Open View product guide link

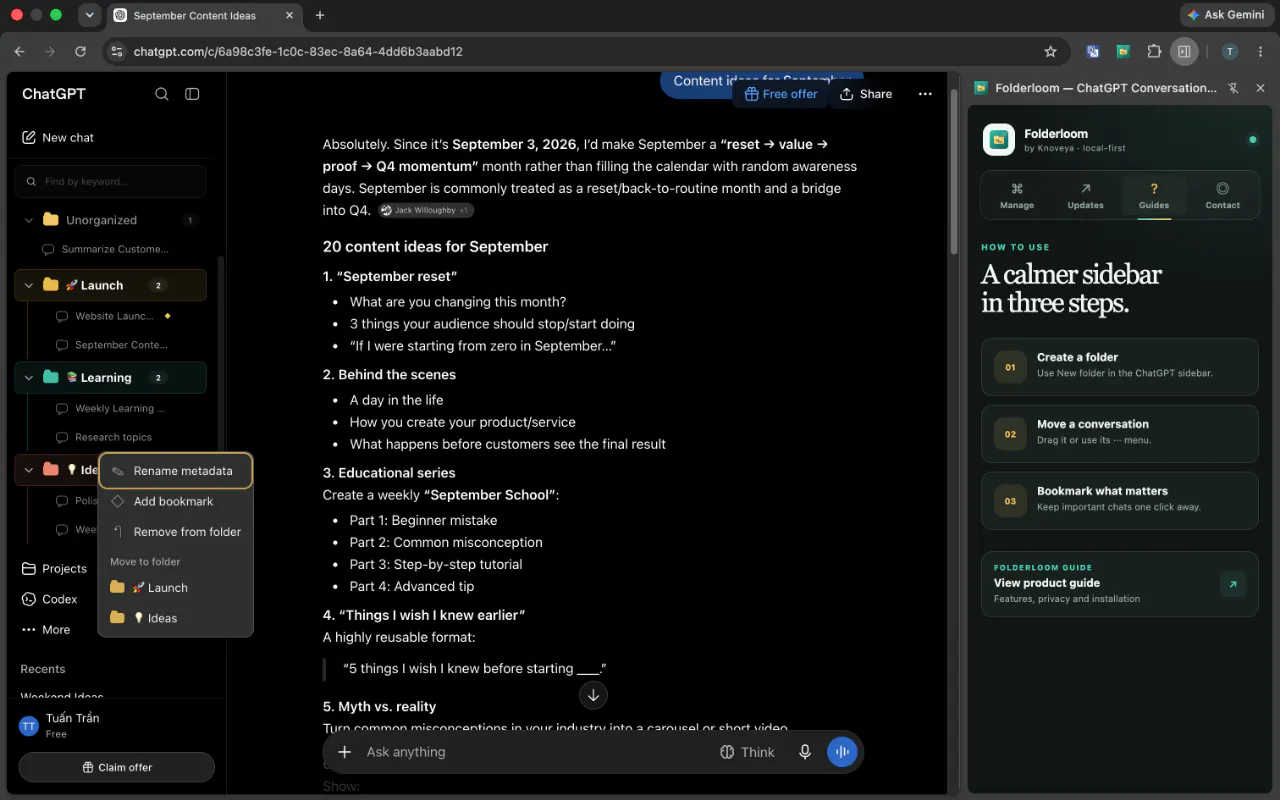(1119, 584)
